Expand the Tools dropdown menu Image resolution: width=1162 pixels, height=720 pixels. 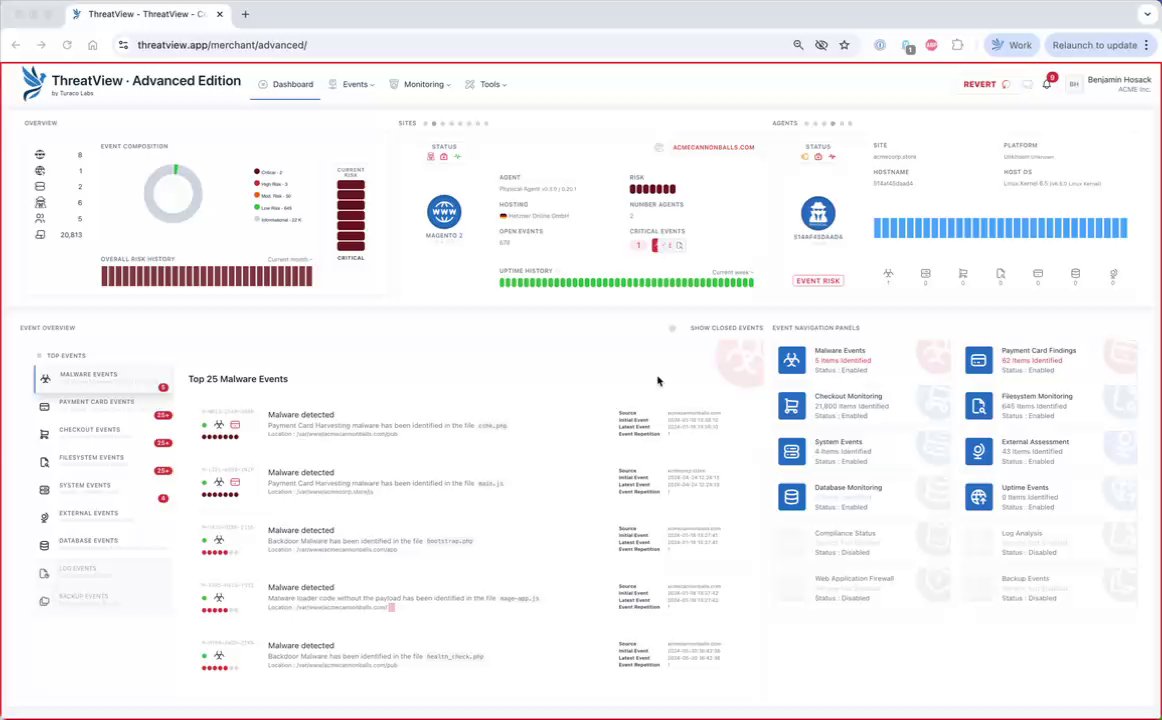pos(486,84)
